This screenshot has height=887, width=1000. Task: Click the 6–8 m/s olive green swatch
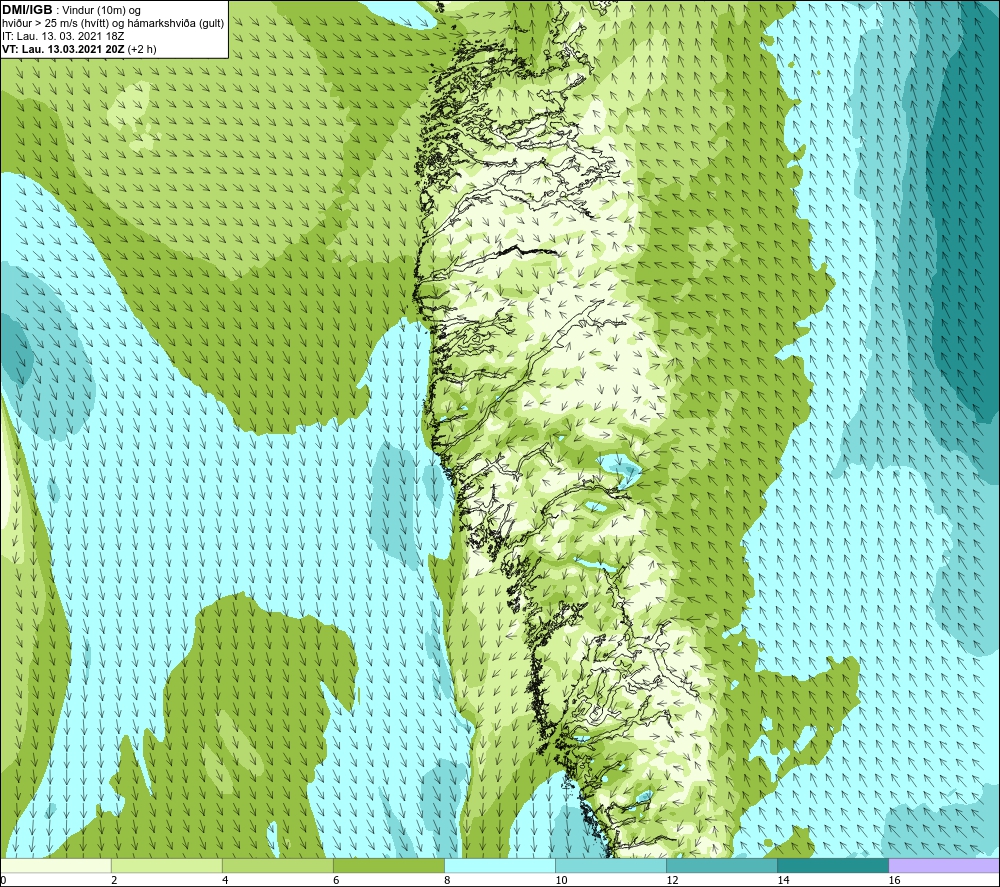[x=388, y=865]
